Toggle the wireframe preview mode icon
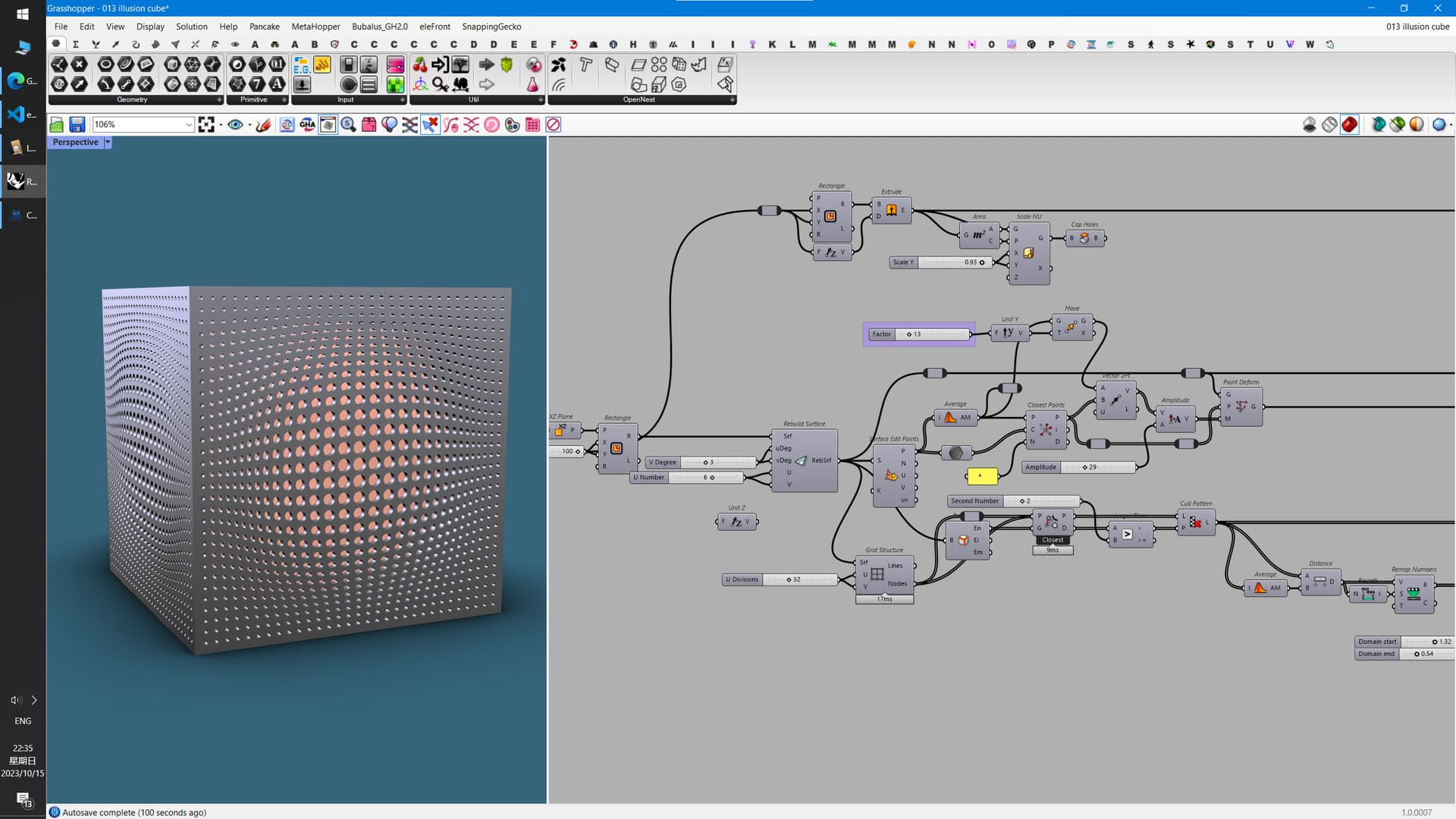 tap(1329, 124)
